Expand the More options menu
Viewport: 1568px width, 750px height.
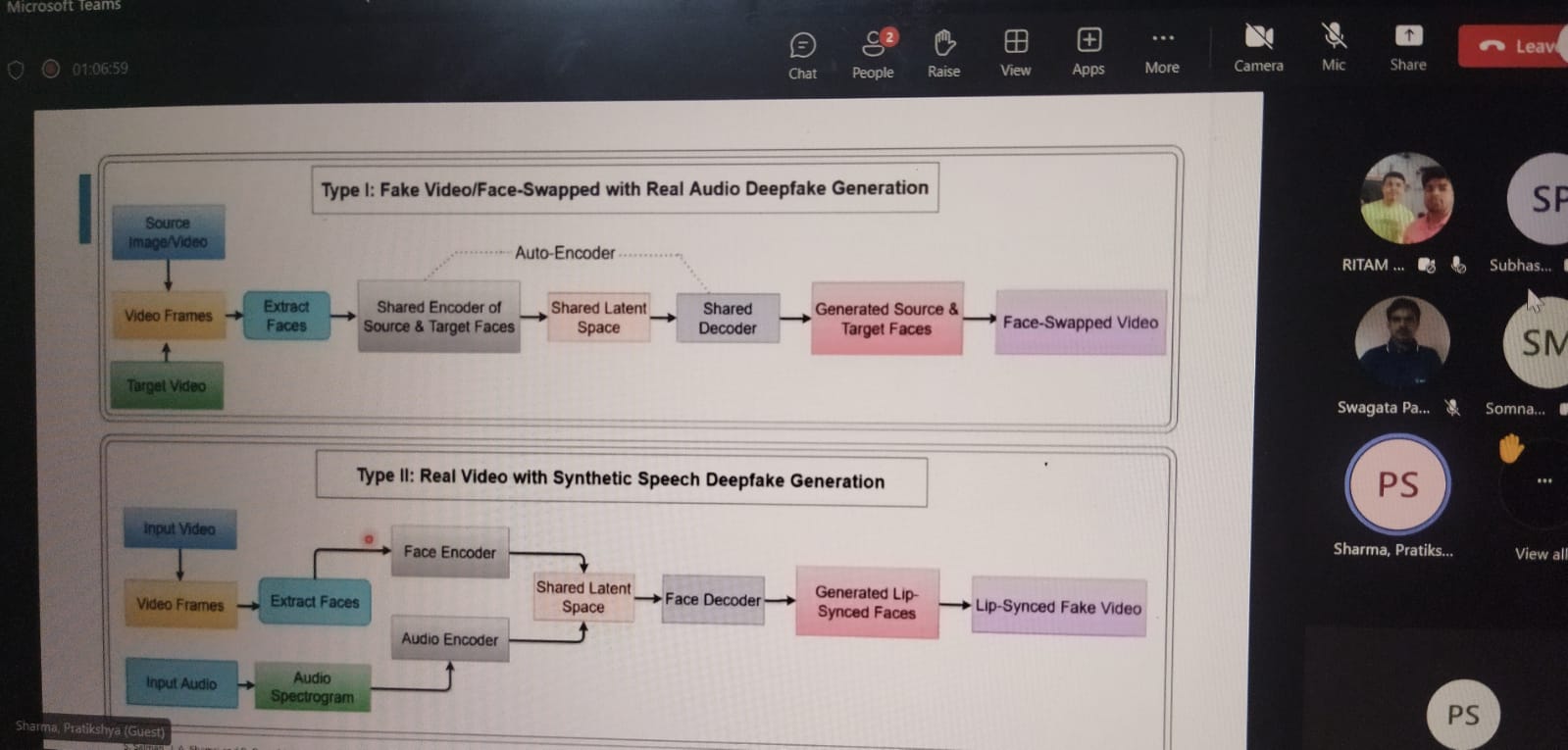click(x=1162, y=51)
